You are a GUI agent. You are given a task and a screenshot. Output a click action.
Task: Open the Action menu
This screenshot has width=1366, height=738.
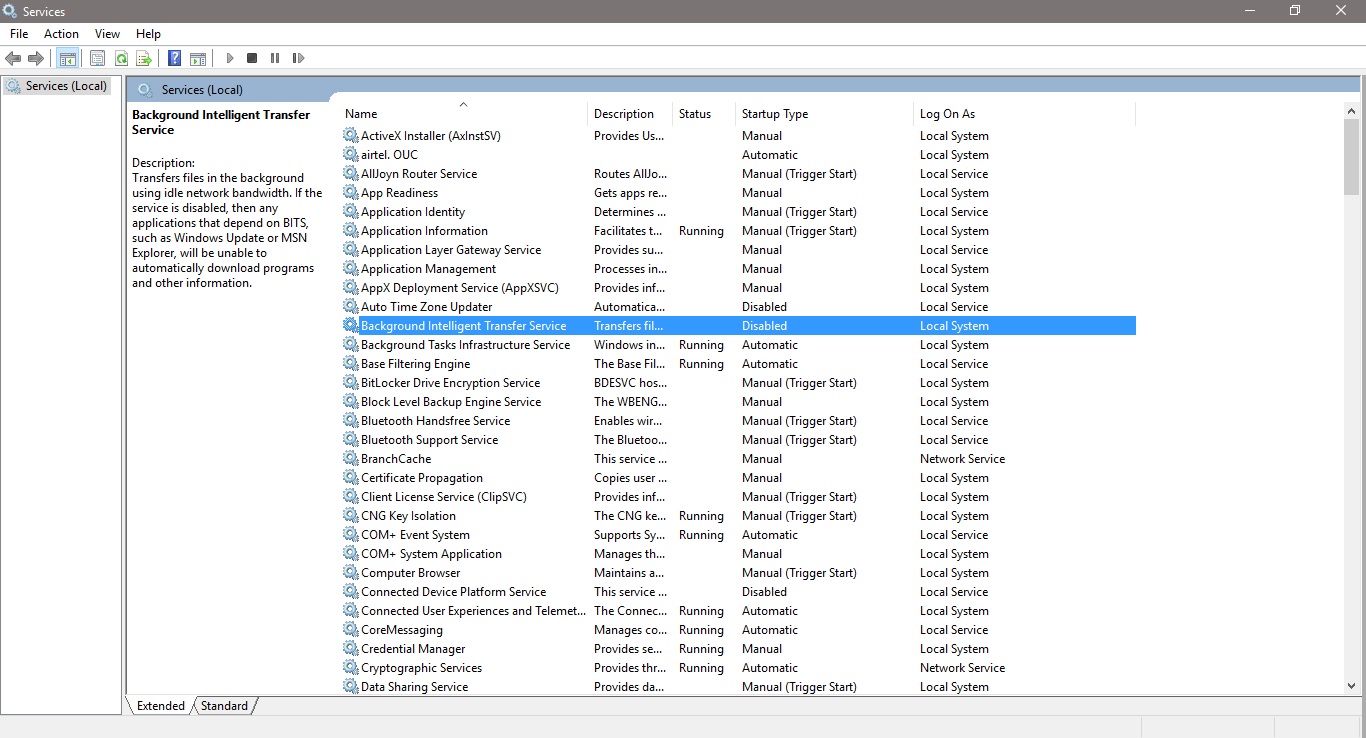click(x=61, y=34)
